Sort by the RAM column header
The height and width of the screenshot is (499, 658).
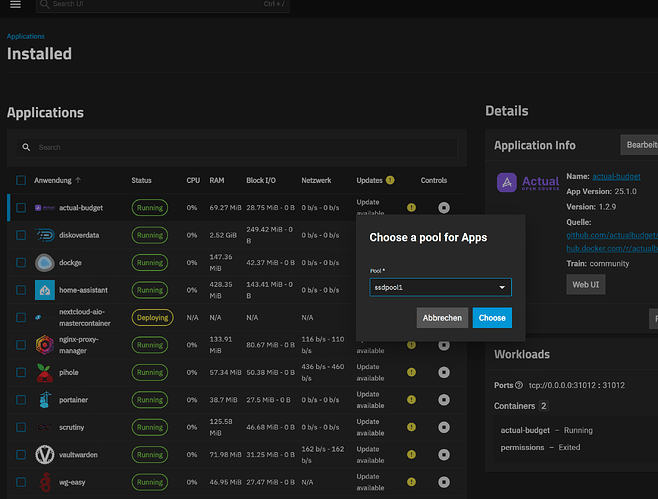(x=217, y=180)
